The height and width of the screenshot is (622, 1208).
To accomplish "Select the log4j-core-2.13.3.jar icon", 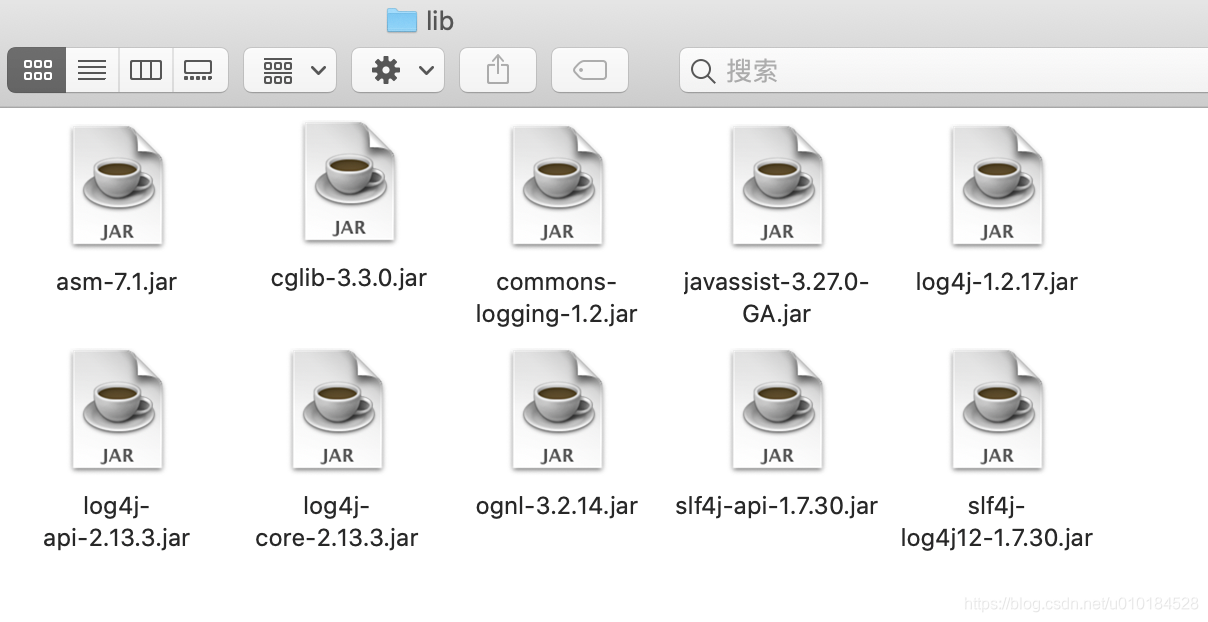I will [x=337, y=408].
